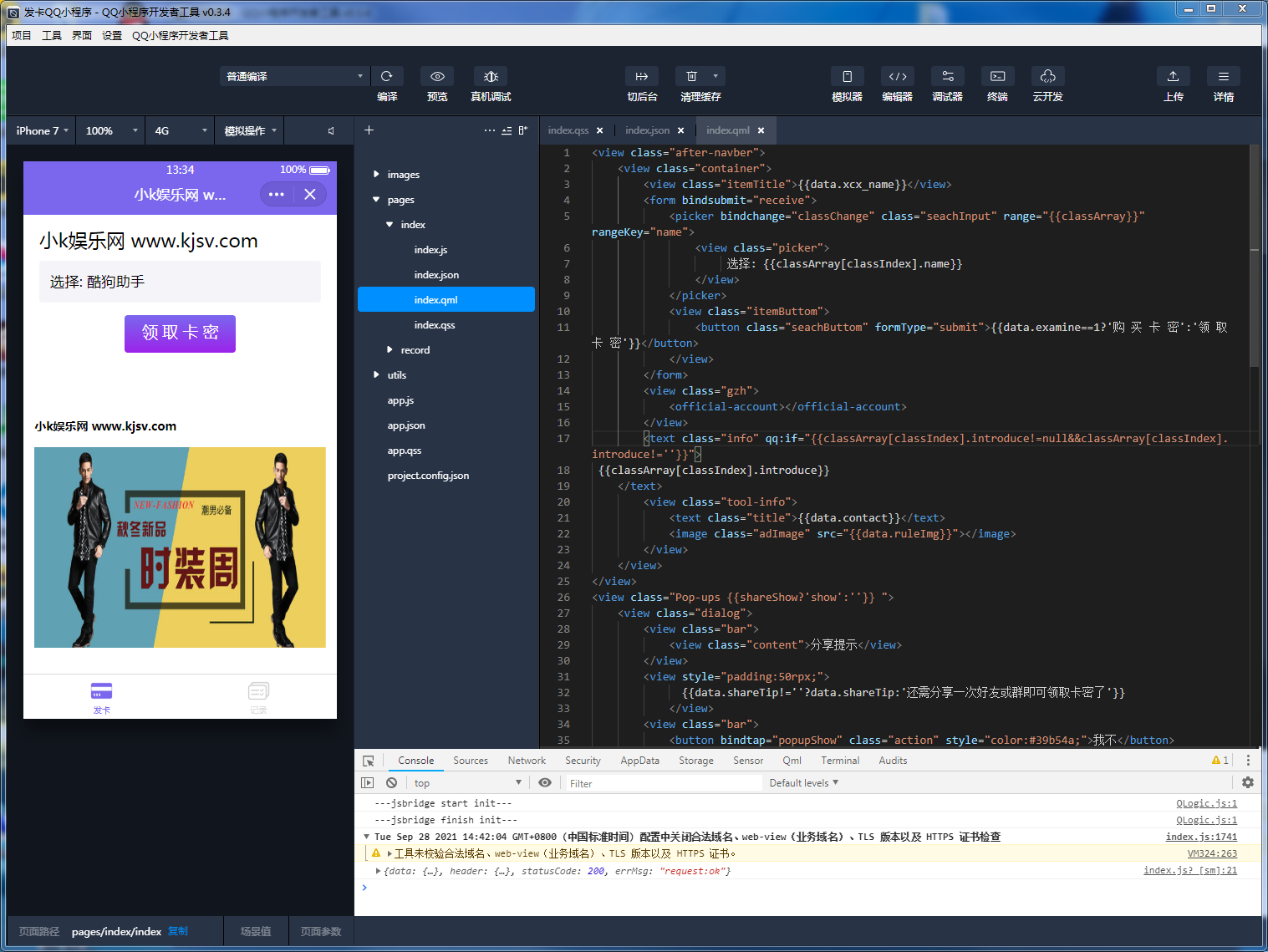Open Cloud development (云开发) icon
Viewport: 1268px width, 952px height.
[1047, 76]
